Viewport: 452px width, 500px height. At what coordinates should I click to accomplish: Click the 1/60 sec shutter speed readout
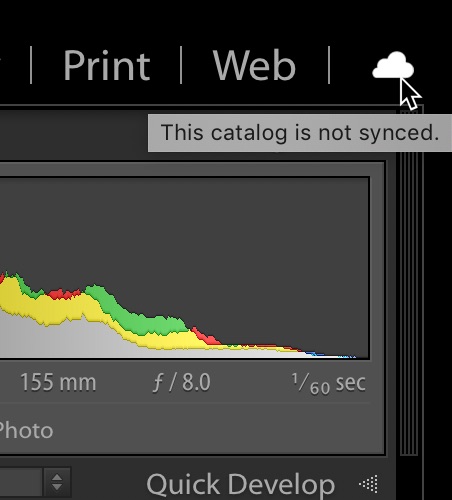tap(329, 383)
